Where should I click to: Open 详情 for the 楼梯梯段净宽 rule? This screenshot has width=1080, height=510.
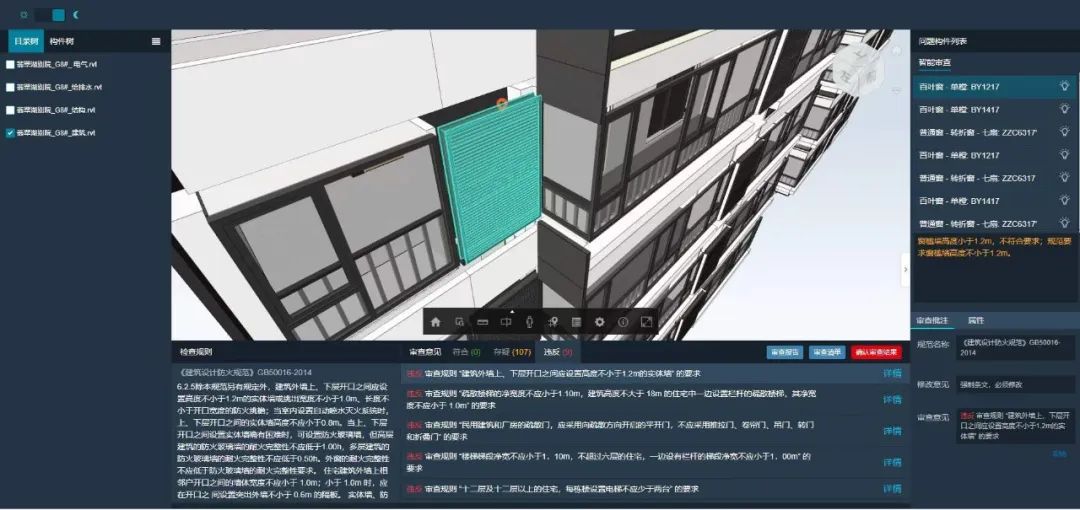[x=892, y=462]
